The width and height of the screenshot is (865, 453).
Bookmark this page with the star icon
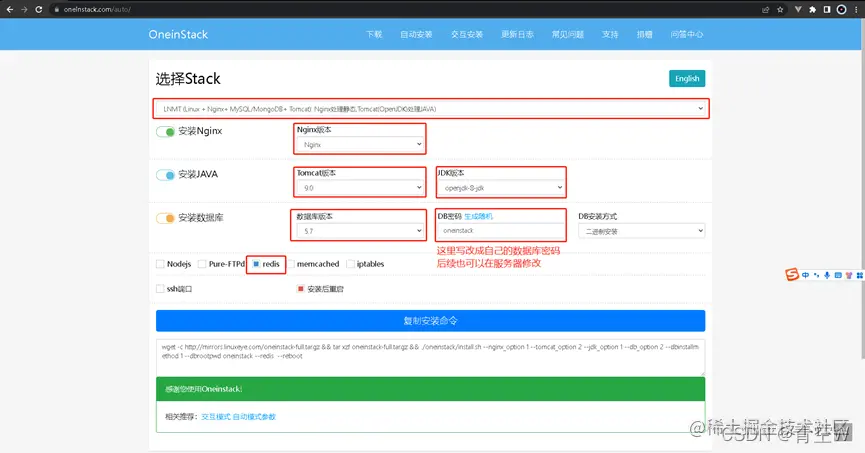[x=780, y=9]
